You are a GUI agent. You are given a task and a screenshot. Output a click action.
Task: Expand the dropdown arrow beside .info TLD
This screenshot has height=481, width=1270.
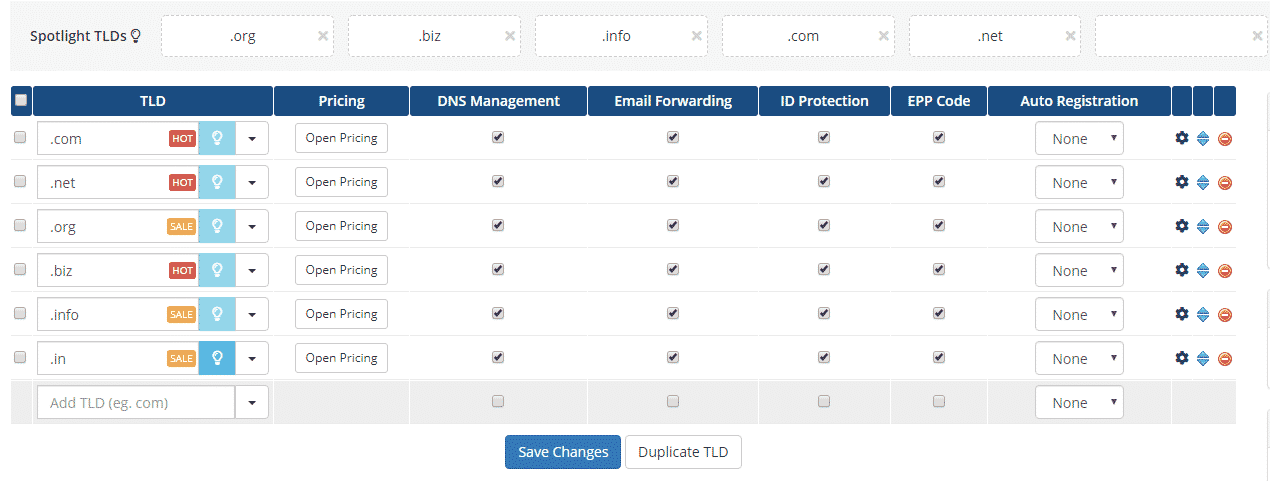252,314
